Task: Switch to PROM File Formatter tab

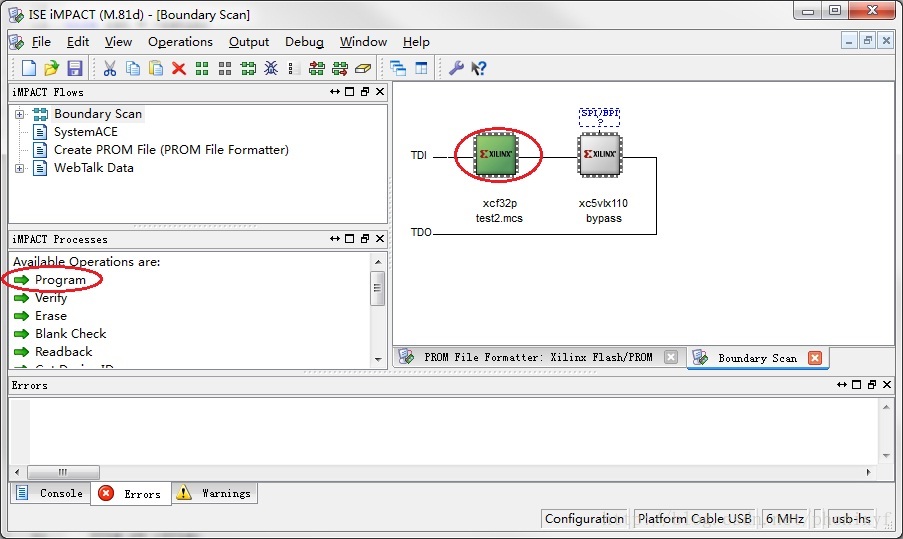Action: coord(538,357)
